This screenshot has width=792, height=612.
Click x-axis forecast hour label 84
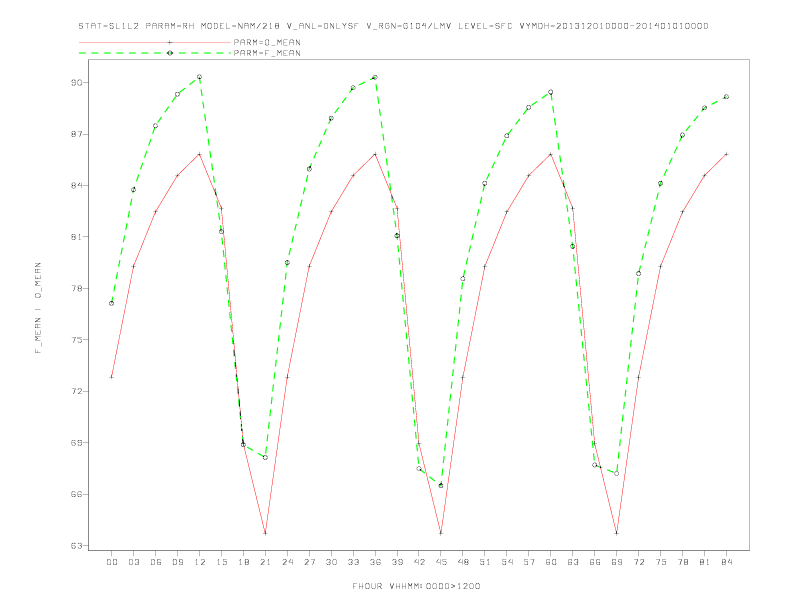point(727,562)
